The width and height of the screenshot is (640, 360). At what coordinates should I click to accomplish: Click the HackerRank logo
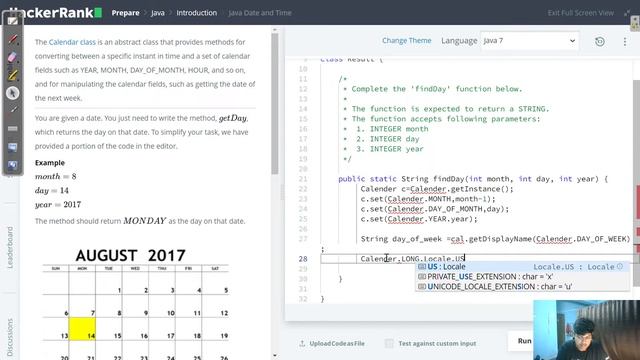point(56,13)
